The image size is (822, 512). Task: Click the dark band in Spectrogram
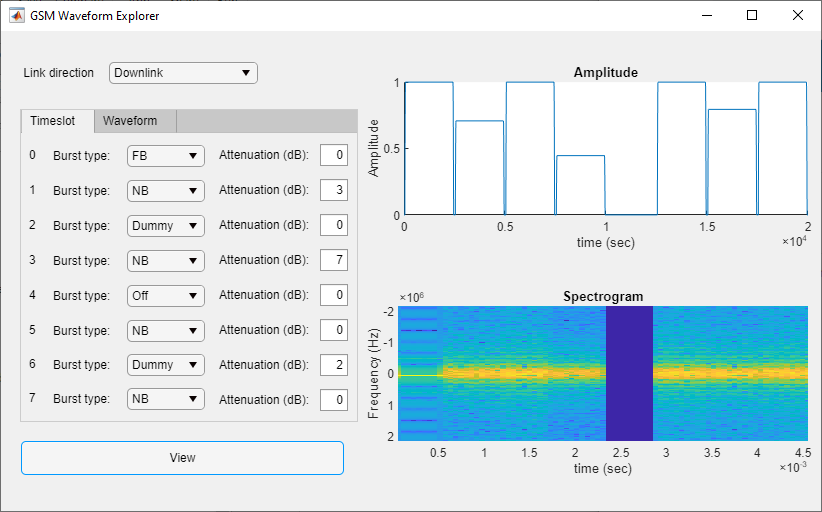[x=629, y=373]
